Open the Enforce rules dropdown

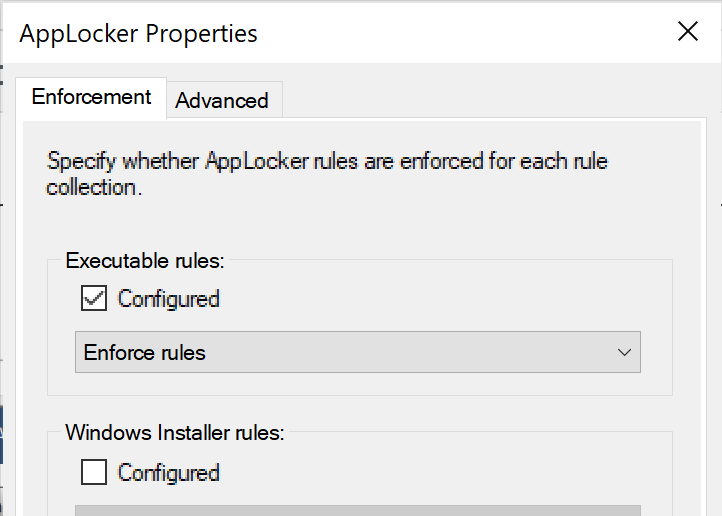pos(357,352)
